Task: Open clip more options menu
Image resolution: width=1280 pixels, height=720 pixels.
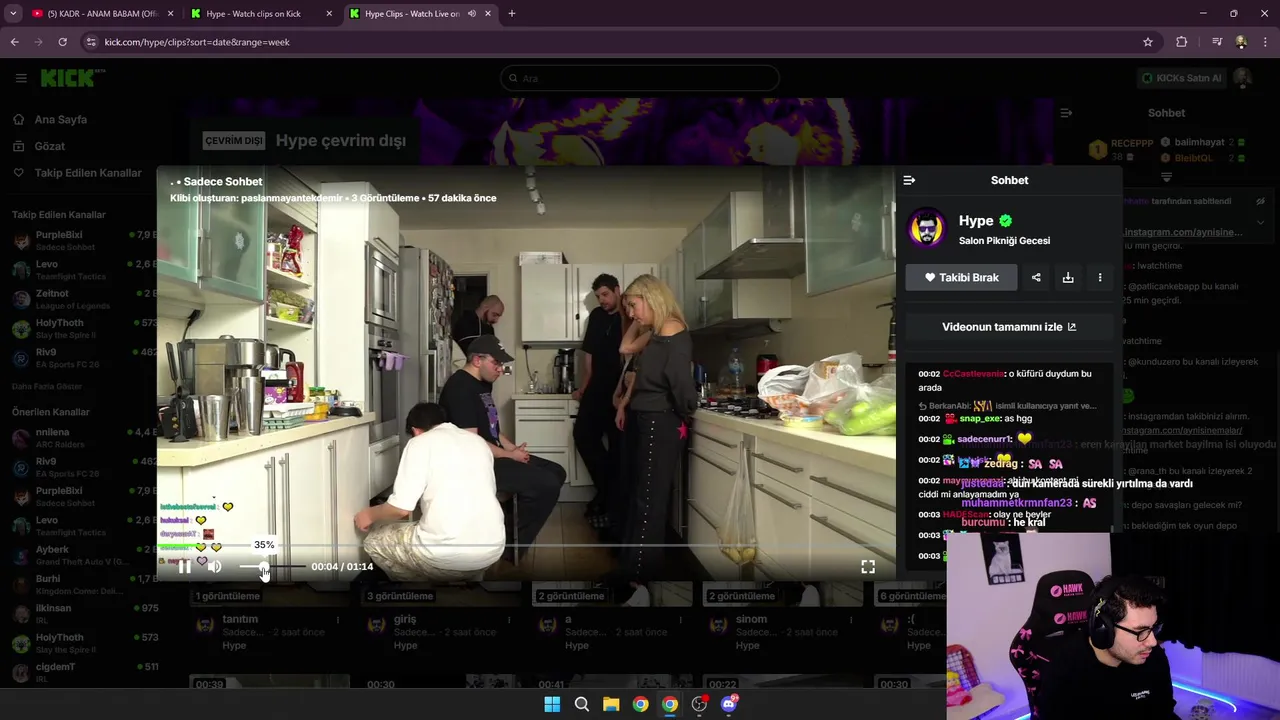Action: click(1100, 277)
